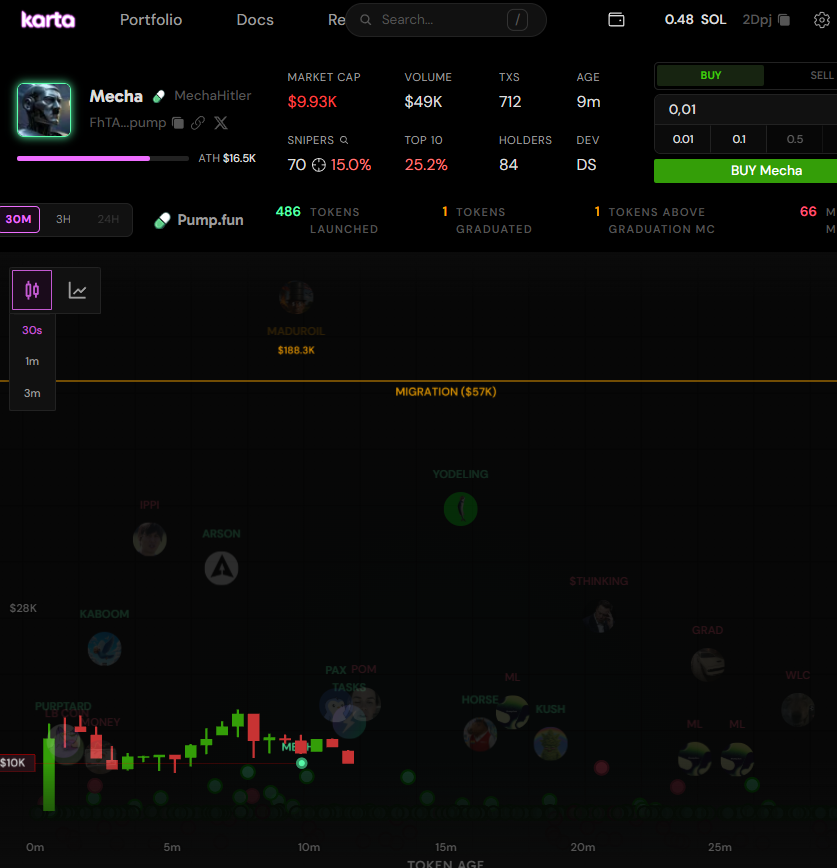
Task: Select the 0.5 preset amount
Action: 794,140
